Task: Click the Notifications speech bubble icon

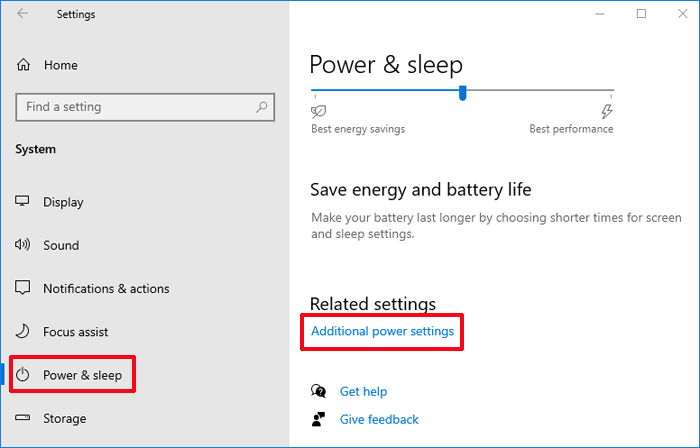Action: tap(22, 288)
